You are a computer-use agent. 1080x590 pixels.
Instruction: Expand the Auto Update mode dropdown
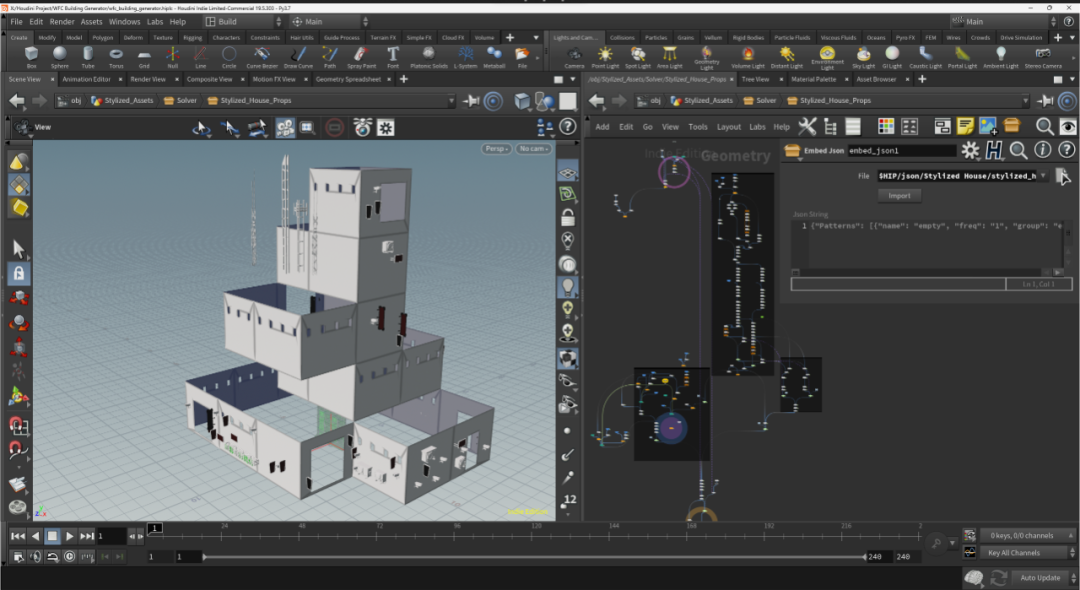coord(1041,578)
